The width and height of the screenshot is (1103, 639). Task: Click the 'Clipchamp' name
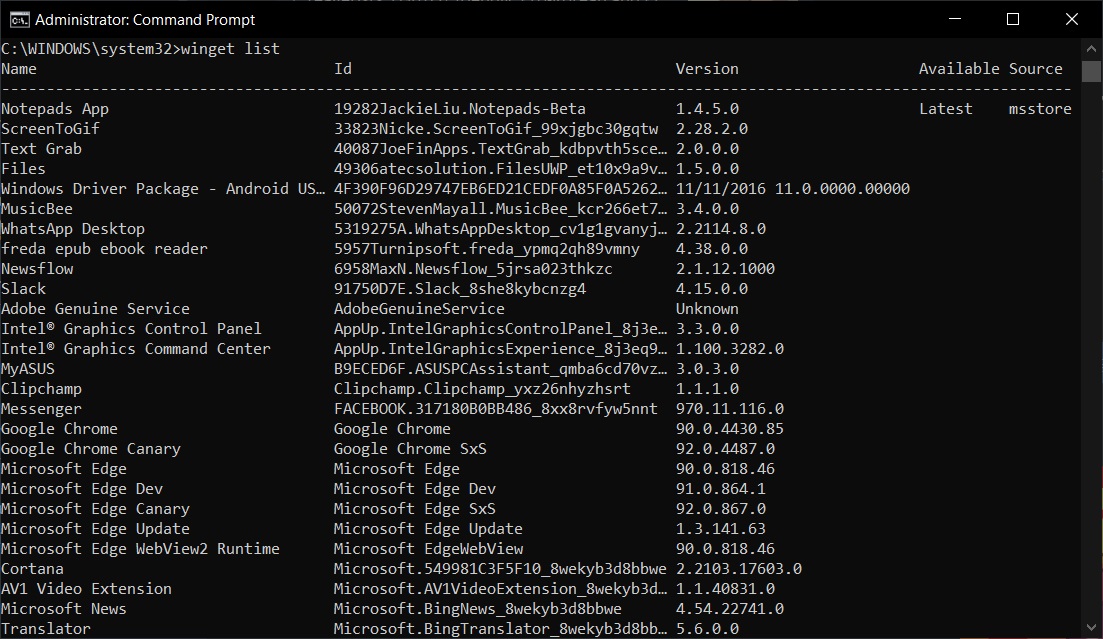pyautogui.click(x=42, y=389)
